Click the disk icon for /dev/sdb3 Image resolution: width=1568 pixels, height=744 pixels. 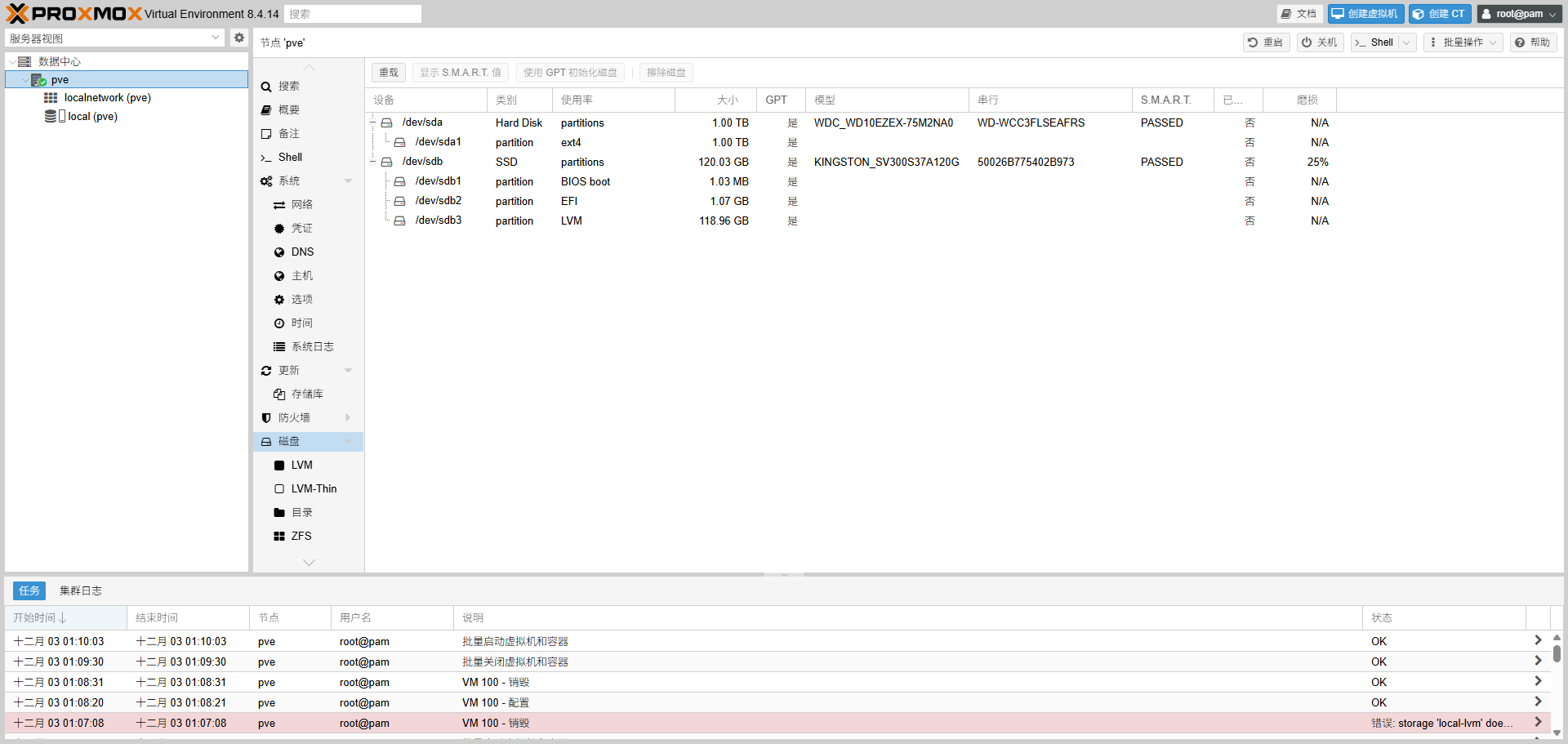(399, 221)
